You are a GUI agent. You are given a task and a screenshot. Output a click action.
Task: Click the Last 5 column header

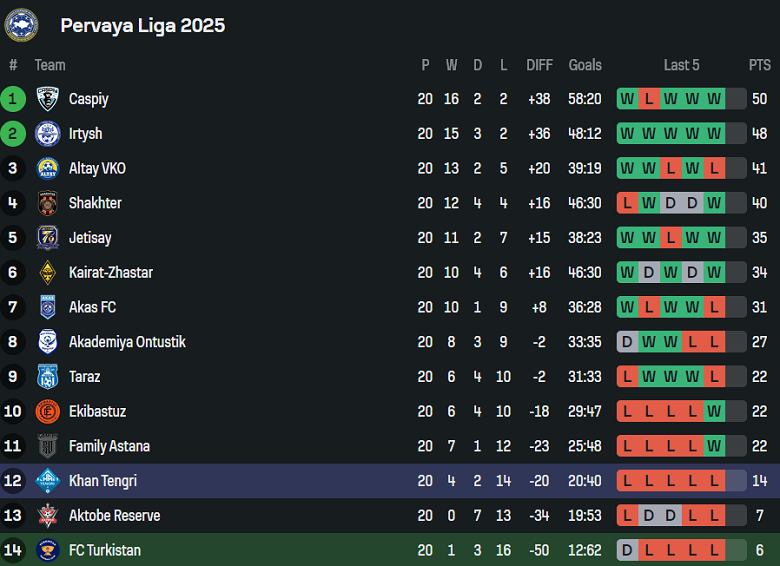pyautogui.click(x=681, y=65)
